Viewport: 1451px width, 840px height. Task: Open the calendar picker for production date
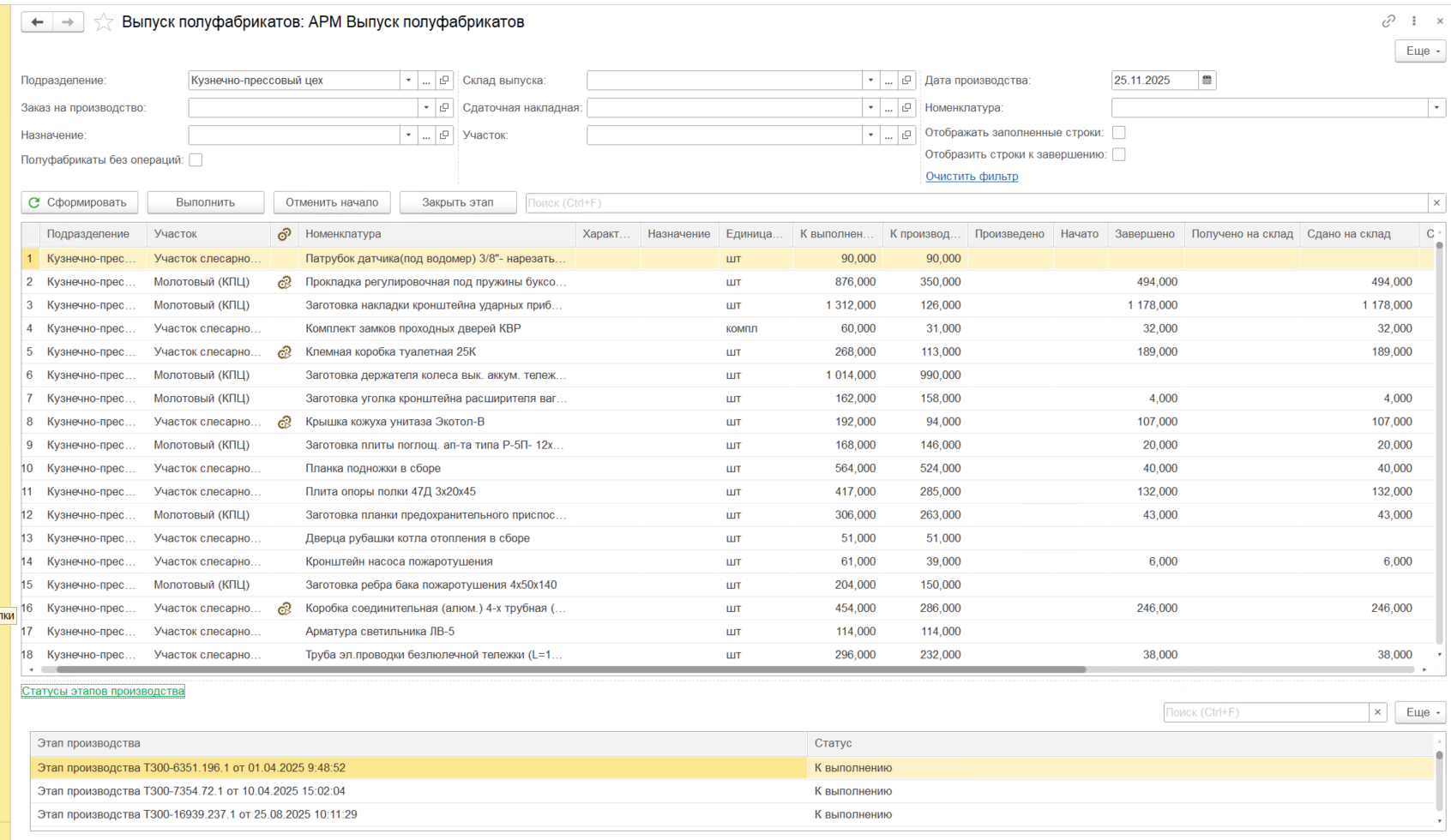1207,81
